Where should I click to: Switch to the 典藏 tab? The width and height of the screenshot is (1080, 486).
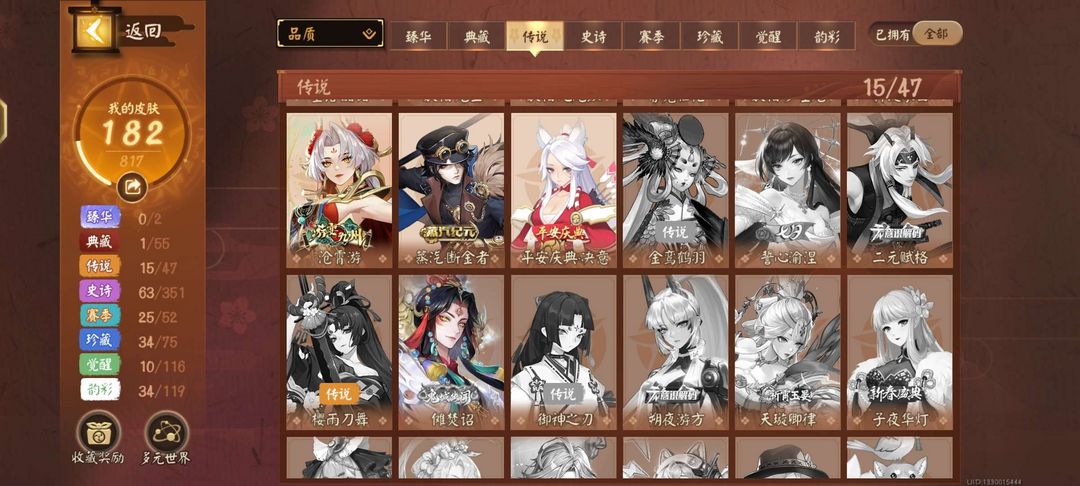click(477, 36)
